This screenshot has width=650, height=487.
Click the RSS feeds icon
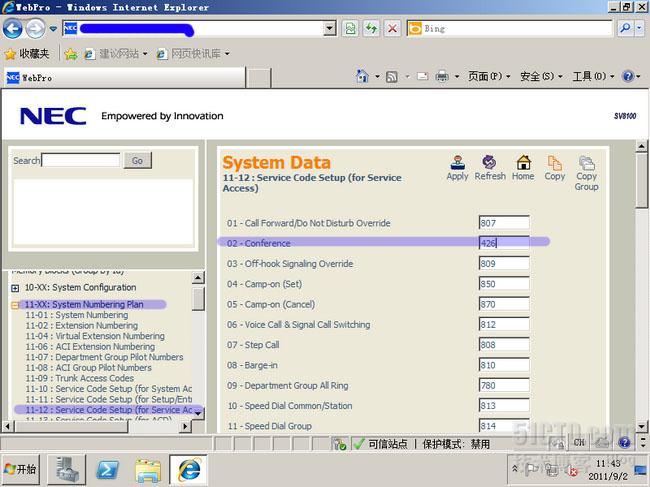click(x=392, y=77)
